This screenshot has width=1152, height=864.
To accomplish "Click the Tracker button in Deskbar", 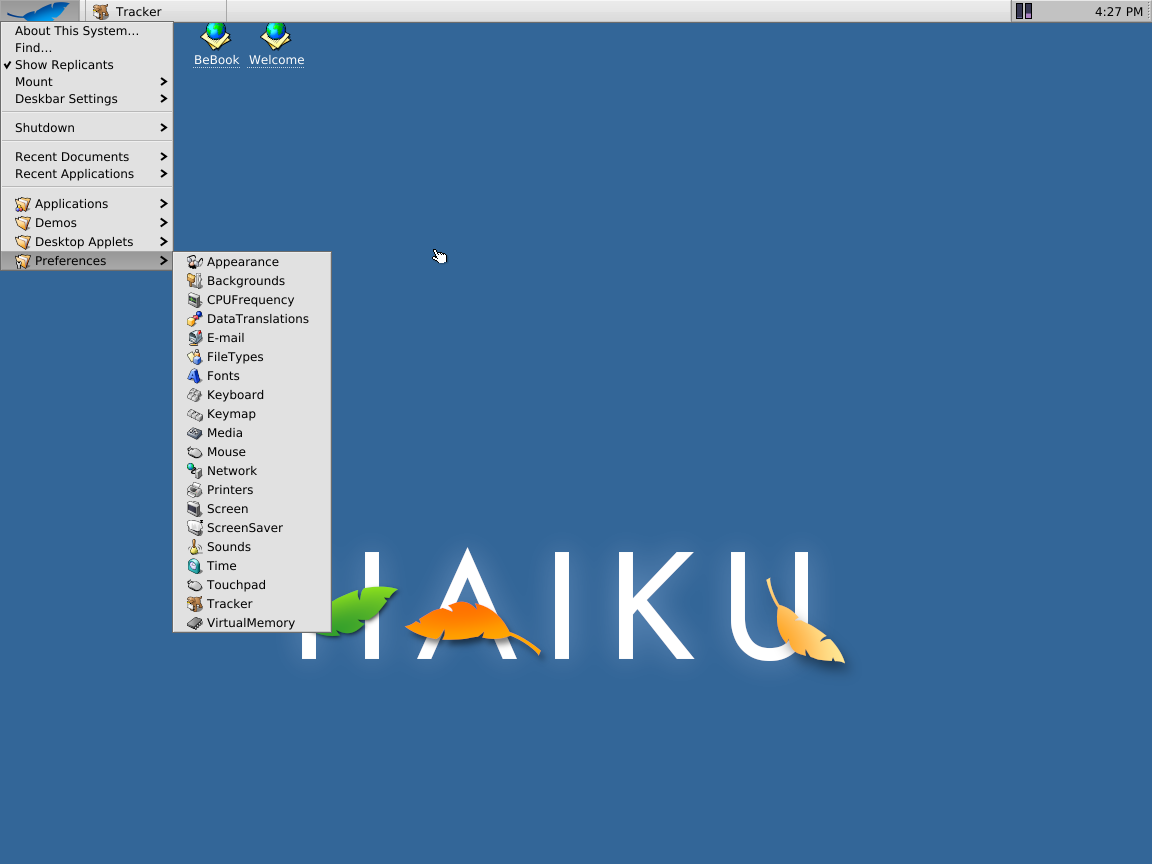I will coord(156,11).
